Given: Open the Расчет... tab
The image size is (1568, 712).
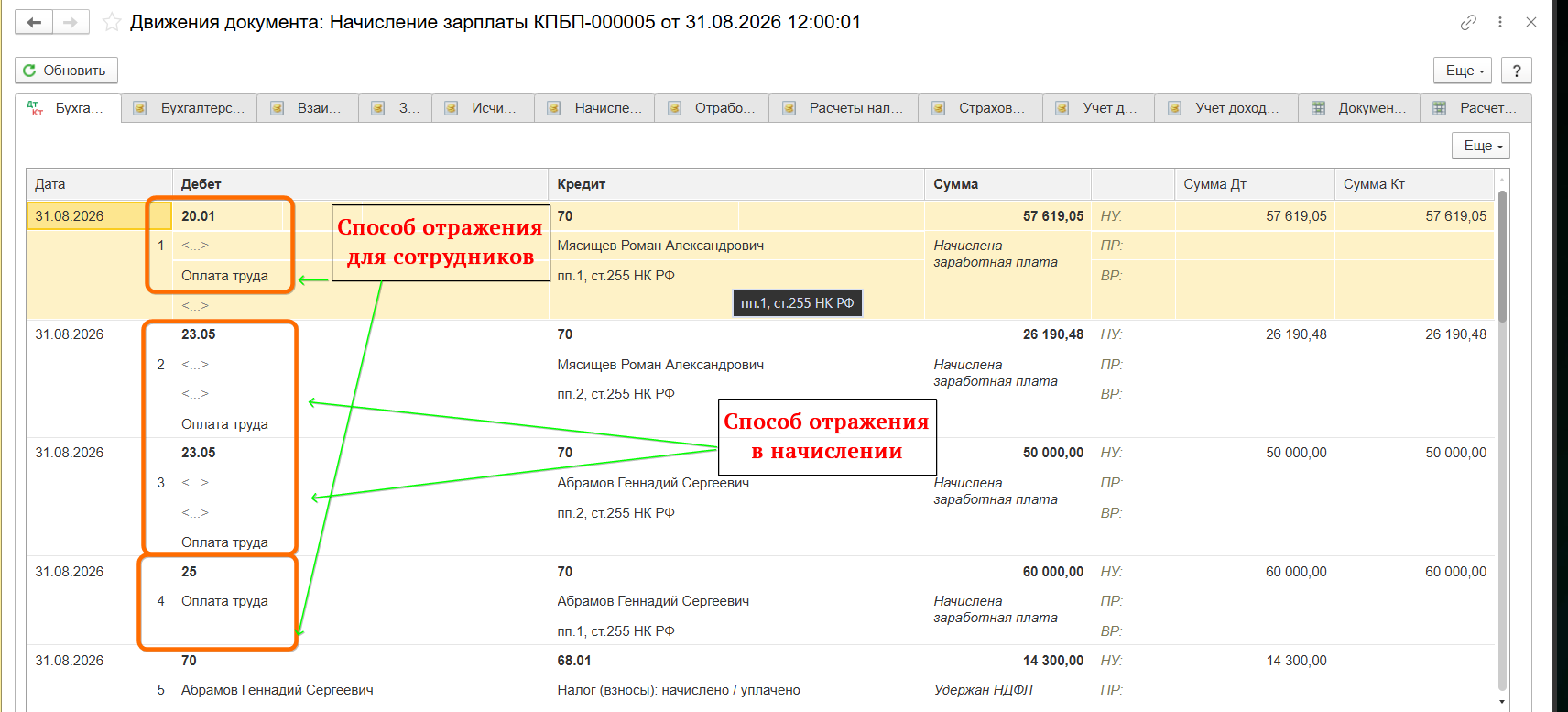Looking at the screenshot, I should (x=1475, y=108).
